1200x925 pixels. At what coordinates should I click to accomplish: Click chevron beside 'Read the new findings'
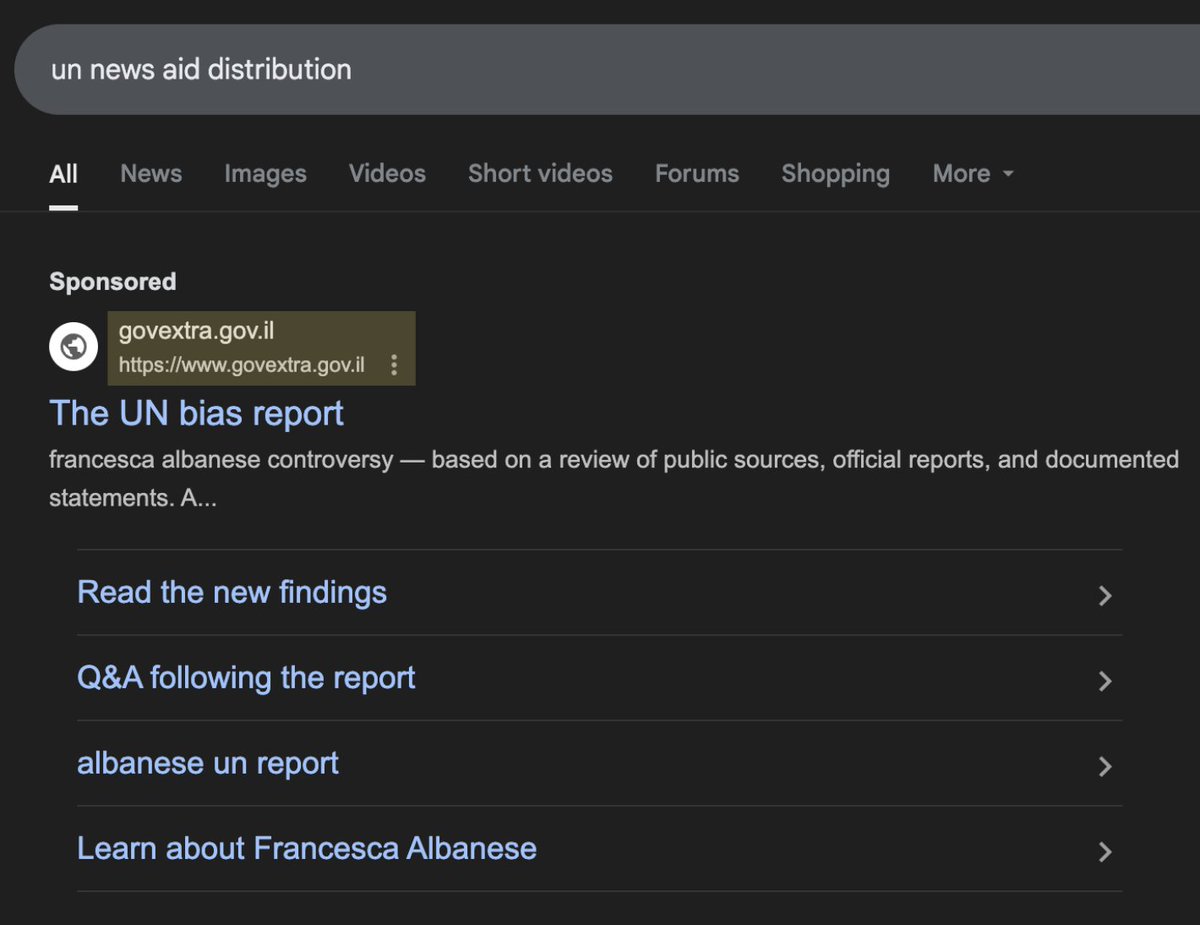(x=1105, y=596)
